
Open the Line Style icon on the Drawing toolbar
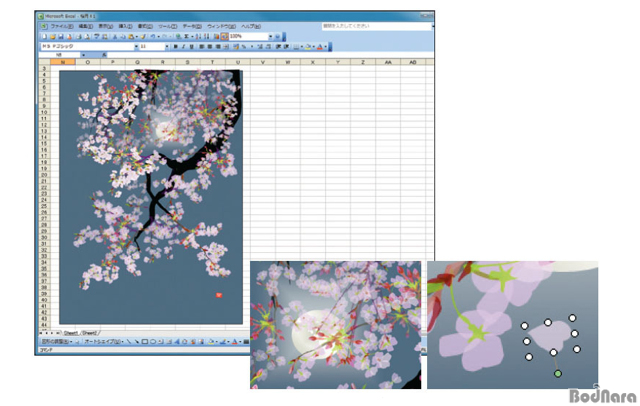246,342
